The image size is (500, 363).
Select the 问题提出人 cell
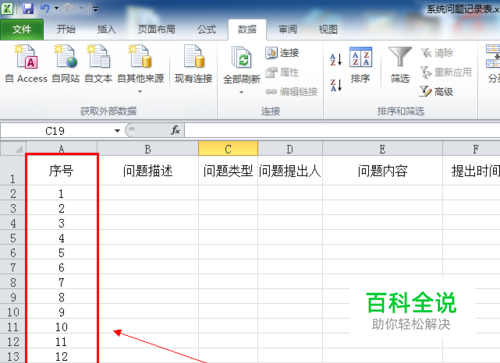[x=290, y=171]
